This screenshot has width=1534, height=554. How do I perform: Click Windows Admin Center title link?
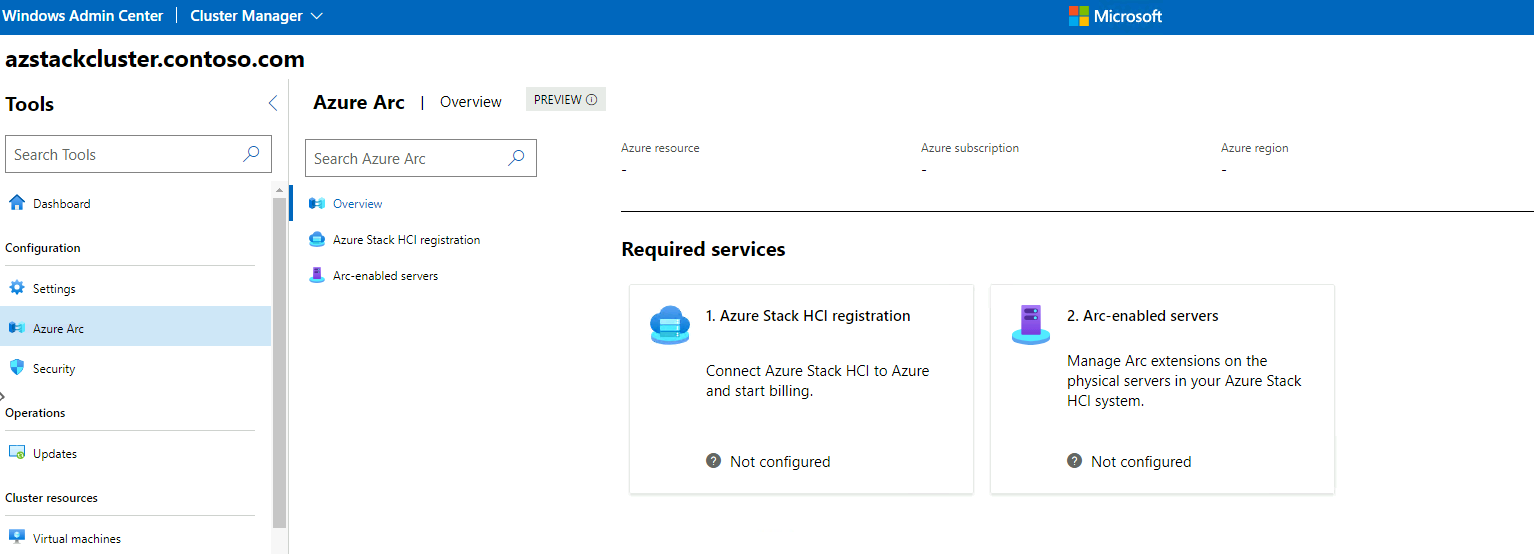coord(82,16)
